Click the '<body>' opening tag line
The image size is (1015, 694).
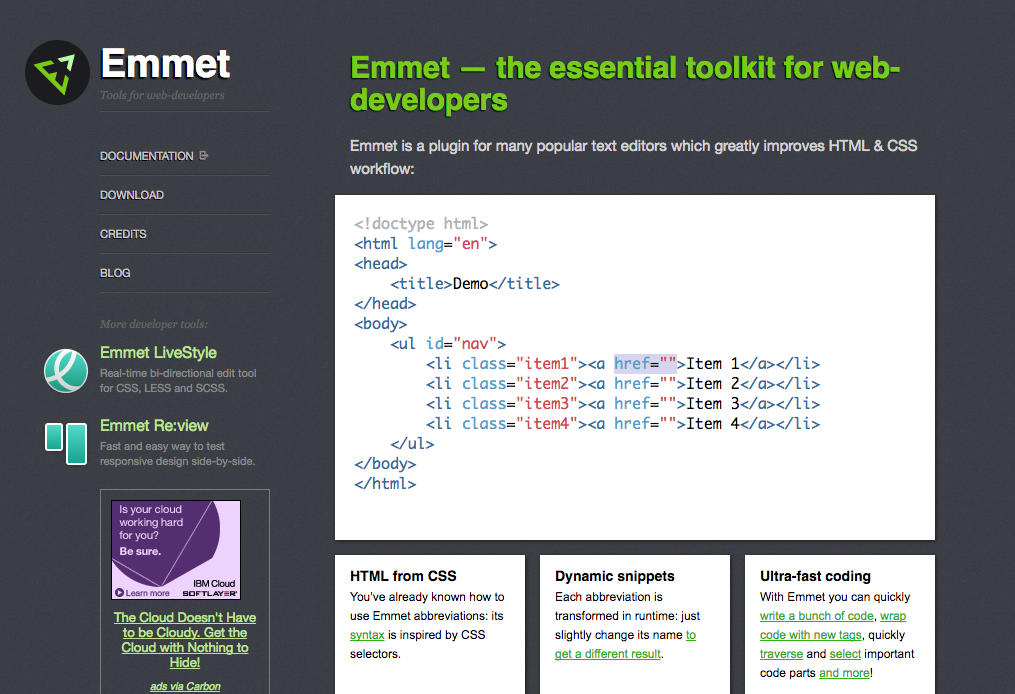tap(381, 324)
